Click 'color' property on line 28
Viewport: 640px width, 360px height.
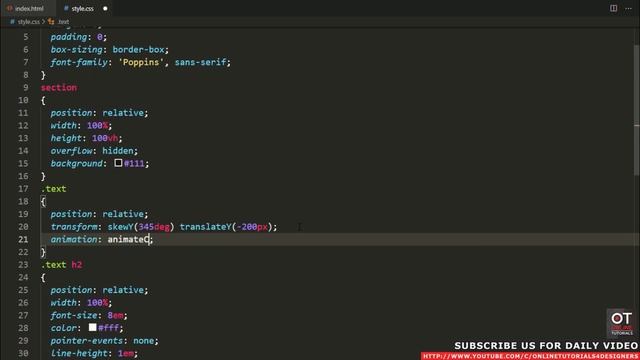pos(63,328)
